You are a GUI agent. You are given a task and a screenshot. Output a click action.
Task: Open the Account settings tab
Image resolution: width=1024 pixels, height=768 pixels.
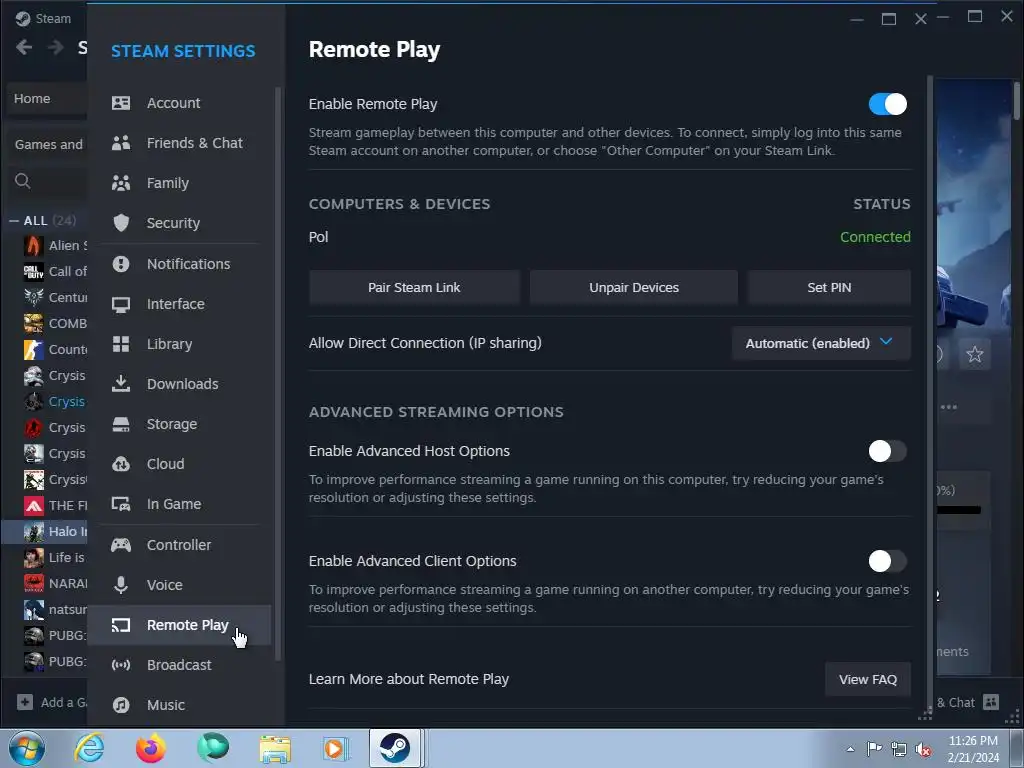[179, 103]
